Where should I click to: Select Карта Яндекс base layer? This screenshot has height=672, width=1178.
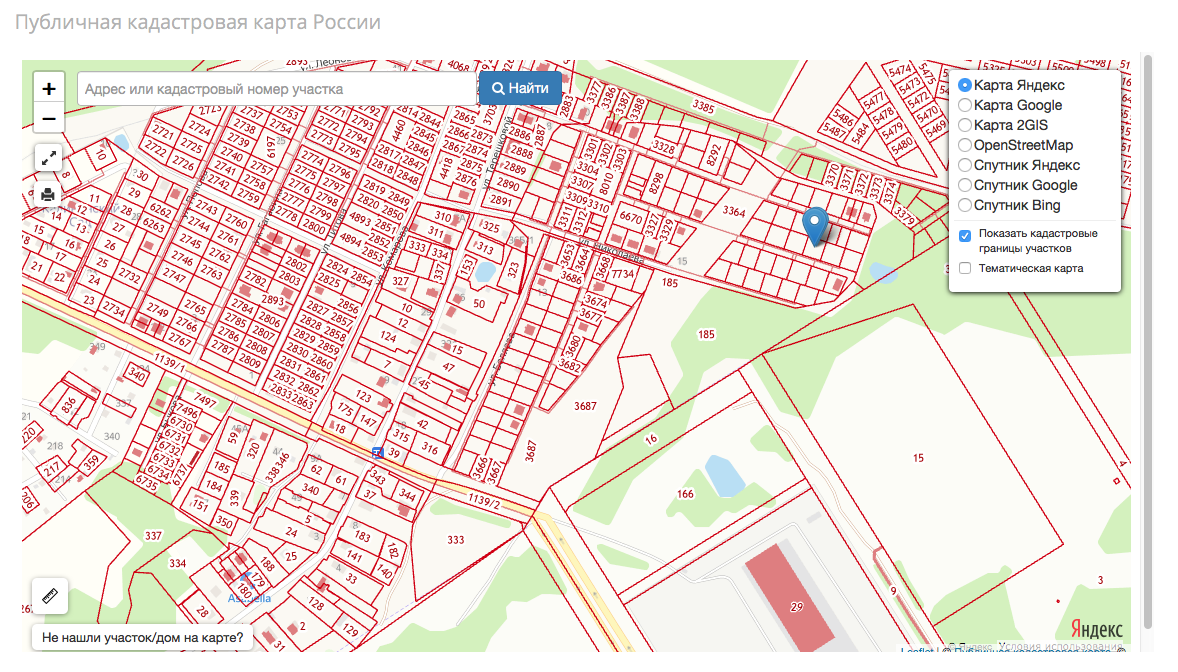click(x=965, y=85)
